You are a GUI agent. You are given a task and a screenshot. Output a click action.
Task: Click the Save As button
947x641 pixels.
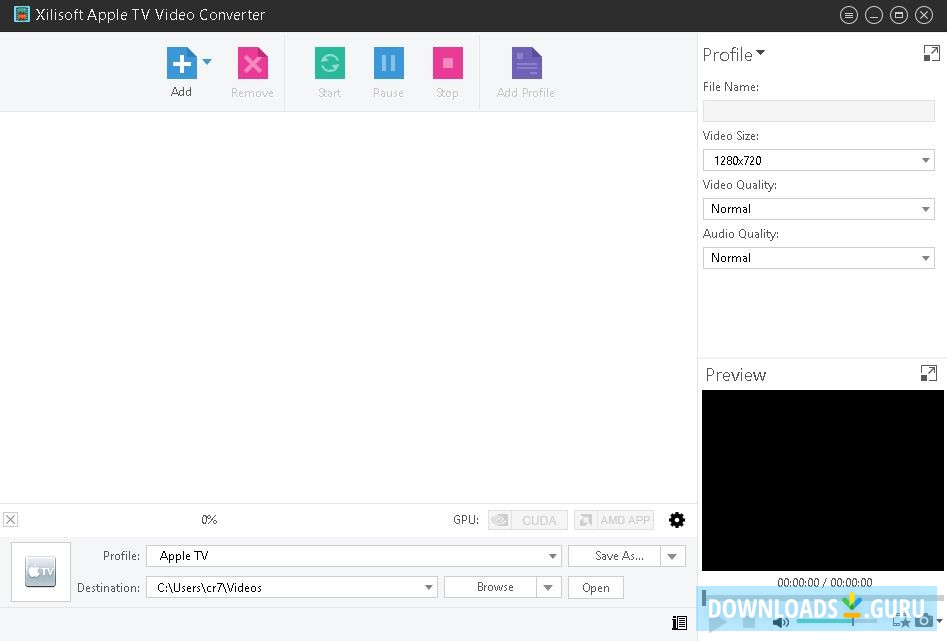pyautogui.click(x=617, y=555)
